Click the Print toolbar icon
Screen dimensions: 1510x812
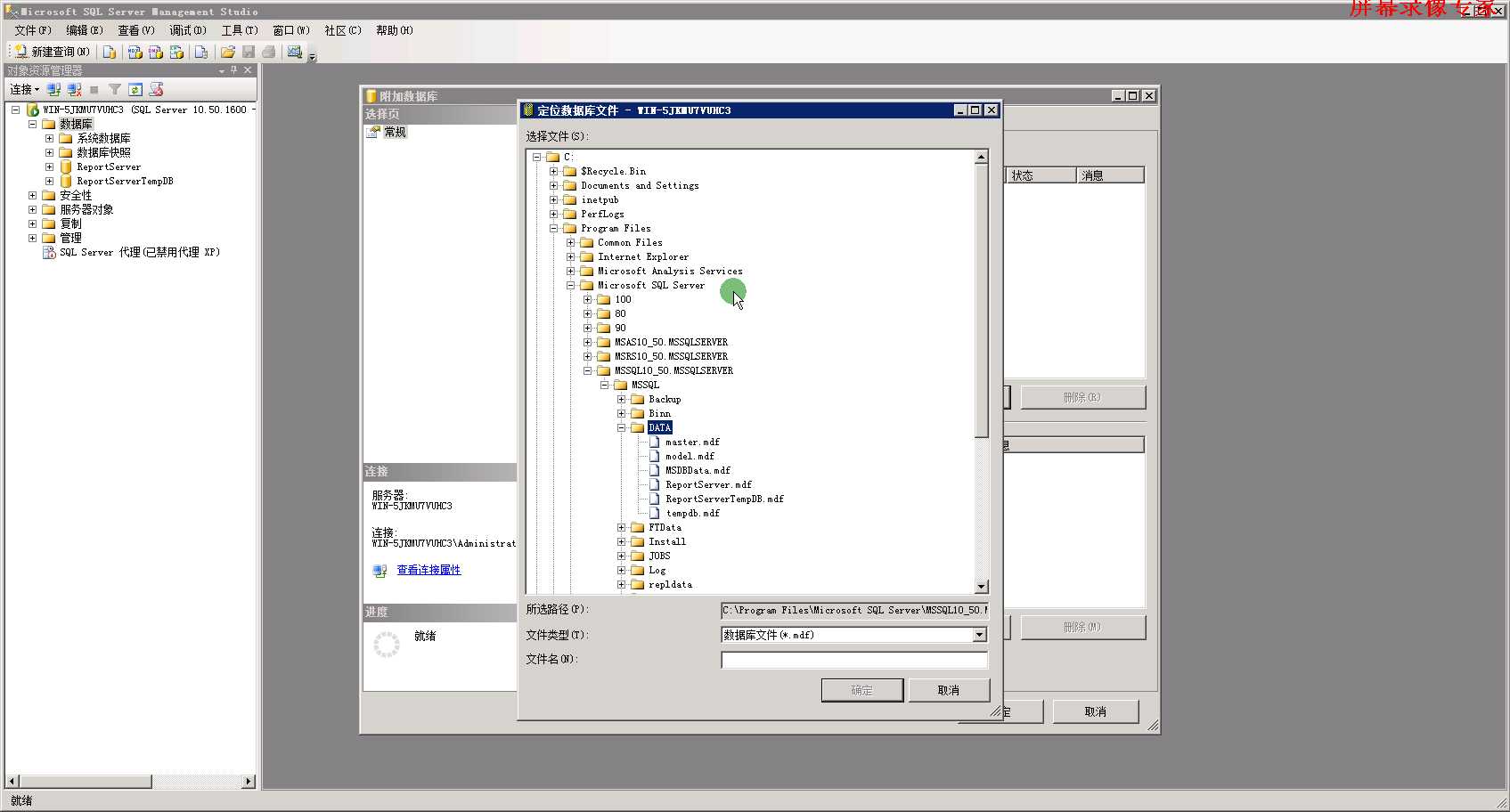(x=268, y=52)
